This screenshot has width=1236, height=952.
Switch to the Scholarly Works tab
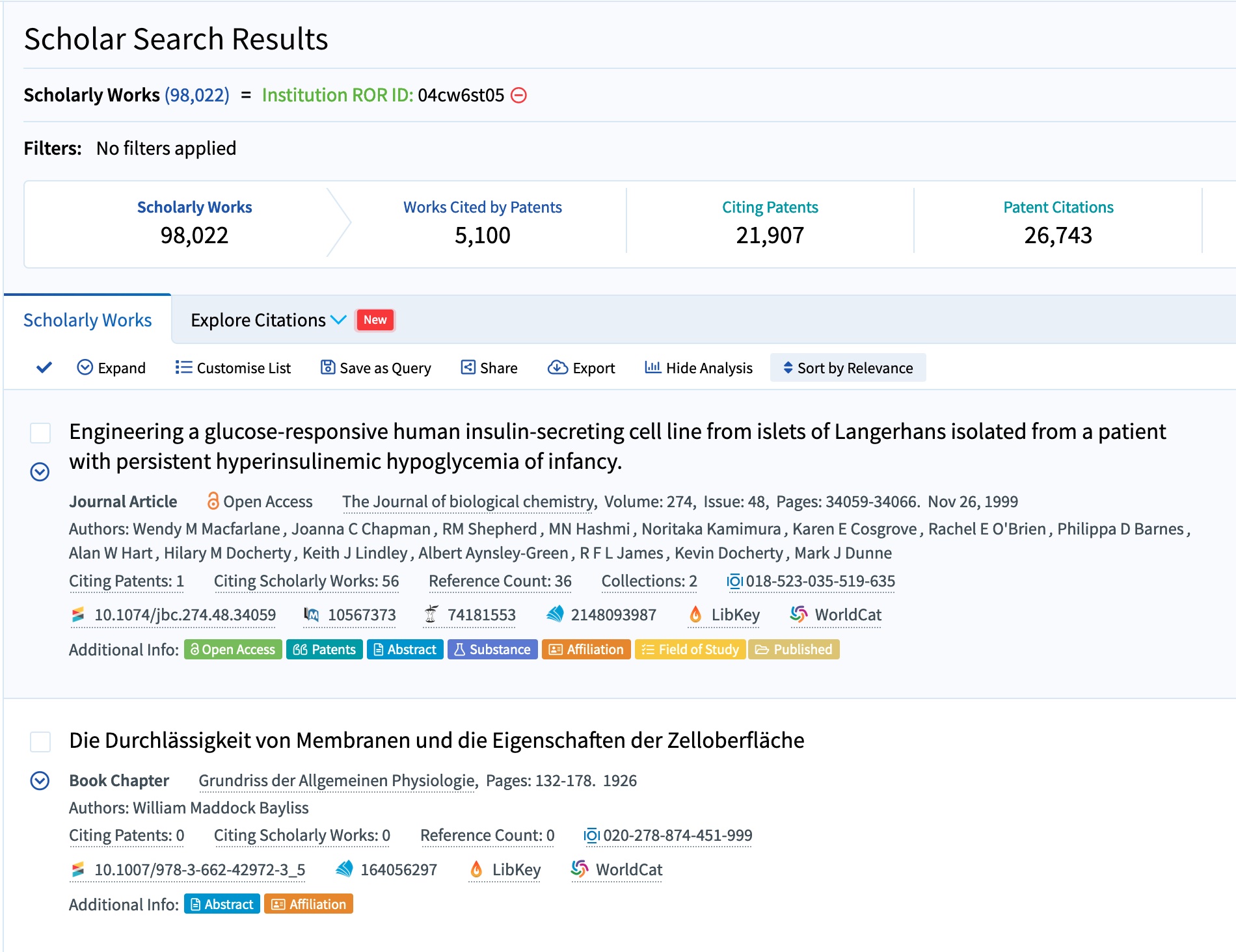87,320
